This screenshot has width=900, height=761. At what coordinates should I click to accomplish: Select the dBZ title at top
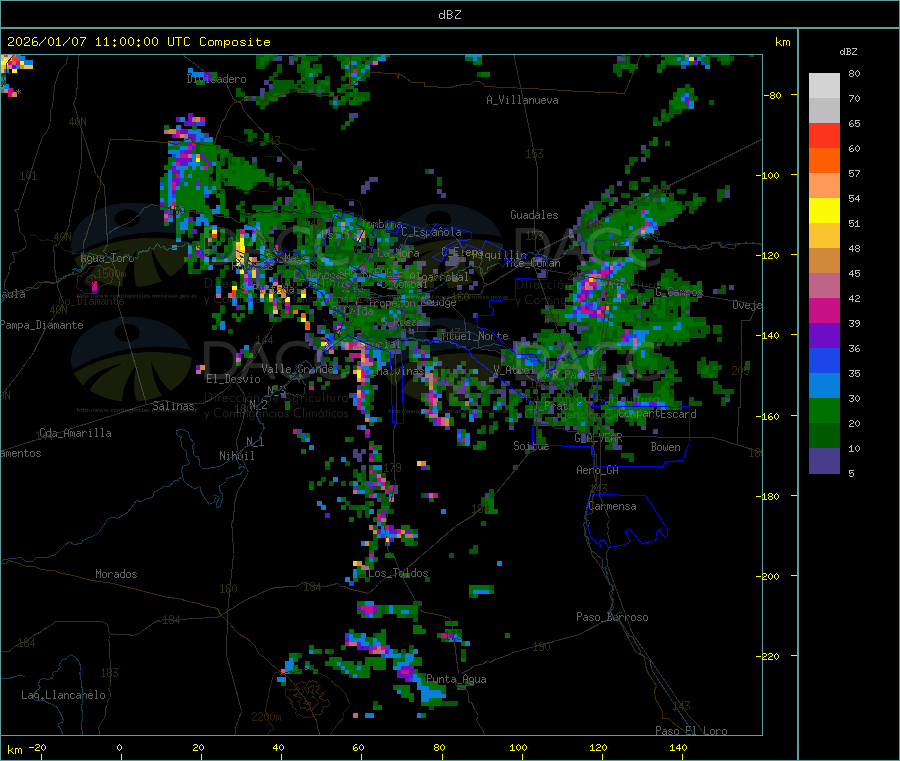click(449, 15)
